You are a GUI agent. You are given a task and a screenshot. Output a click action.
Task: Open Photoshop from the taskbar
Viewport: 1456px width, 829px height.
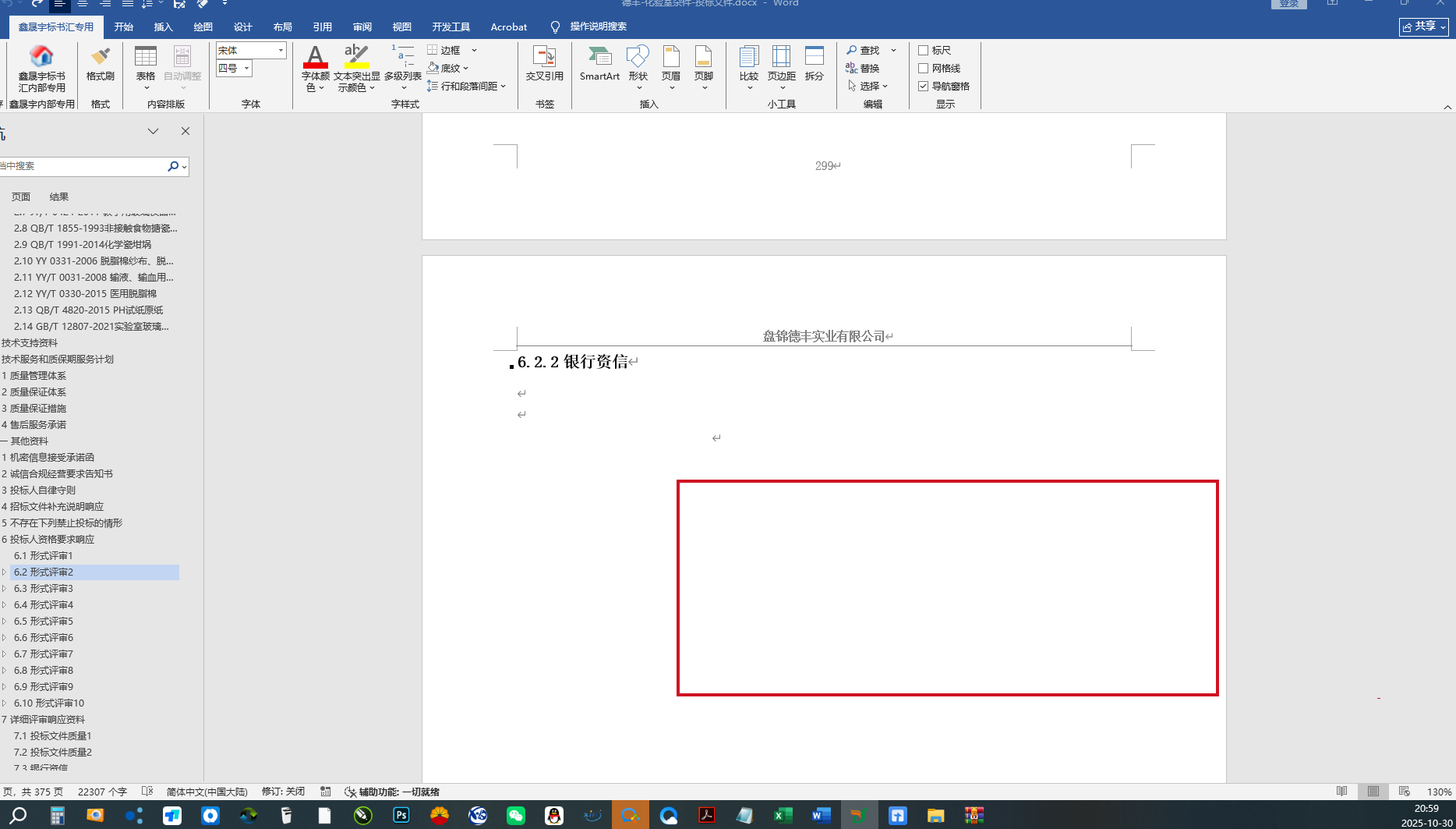coord(401,815)
